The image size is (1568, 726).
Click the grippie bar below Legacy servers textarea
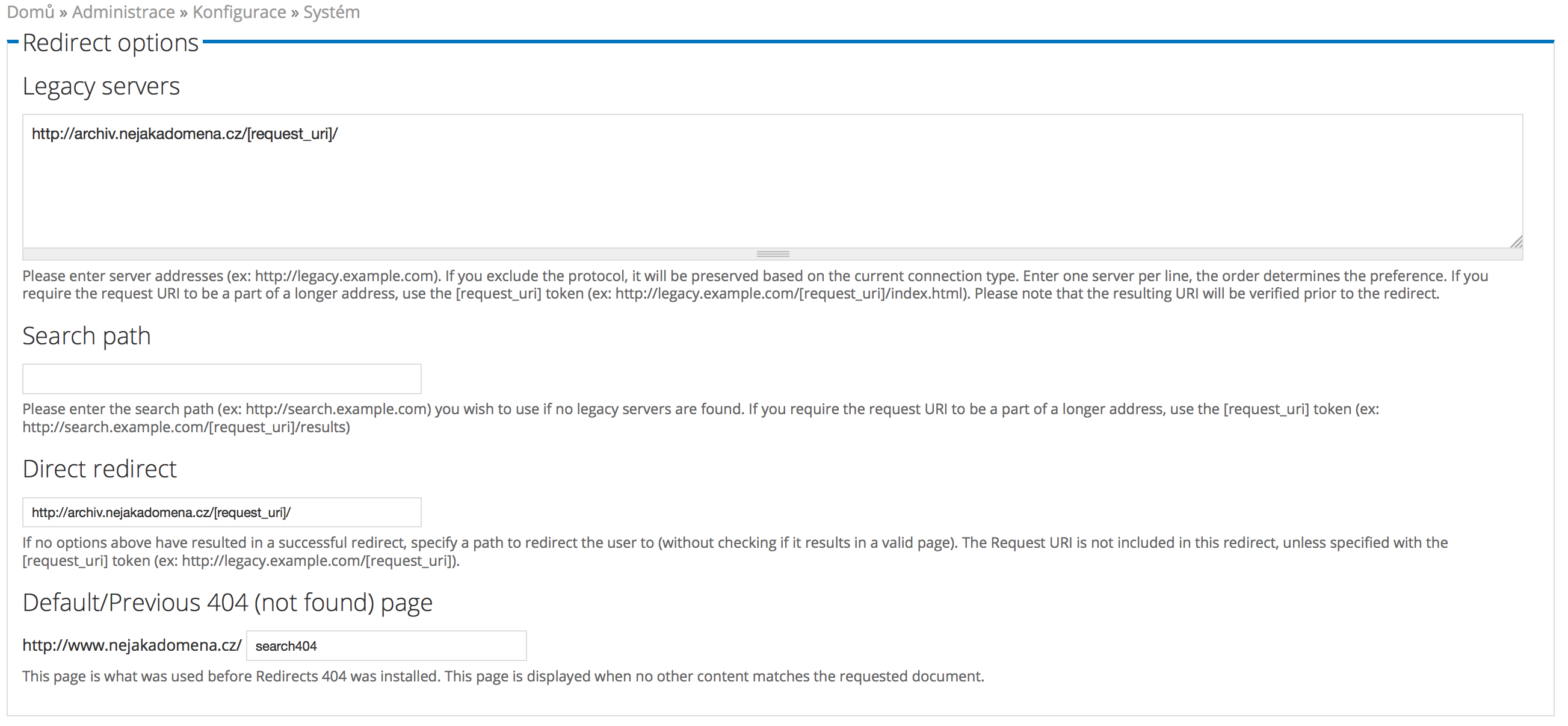coord(772,254)
